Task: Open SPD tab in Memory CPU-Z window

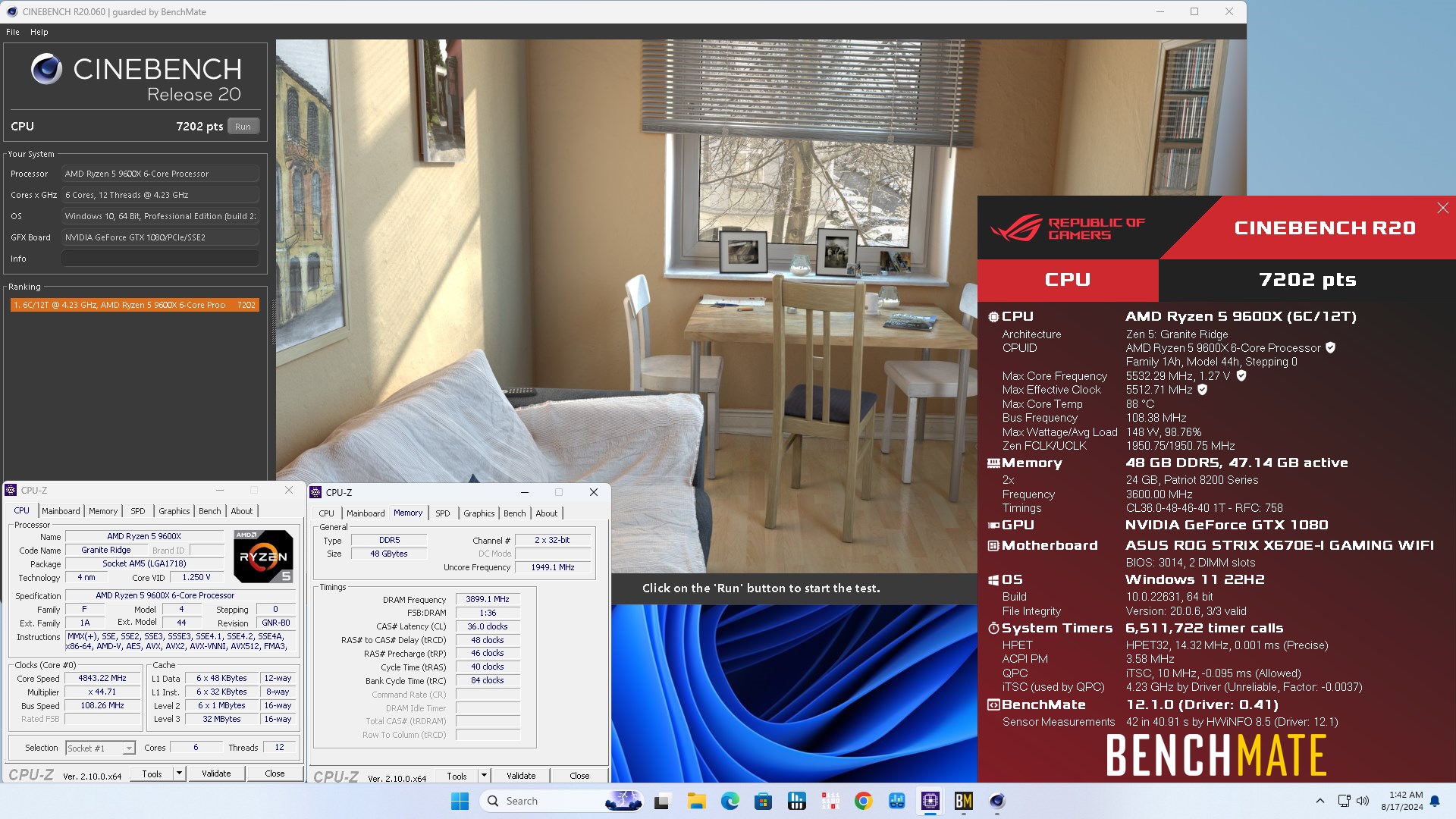Action: click(x=443, y=513)
